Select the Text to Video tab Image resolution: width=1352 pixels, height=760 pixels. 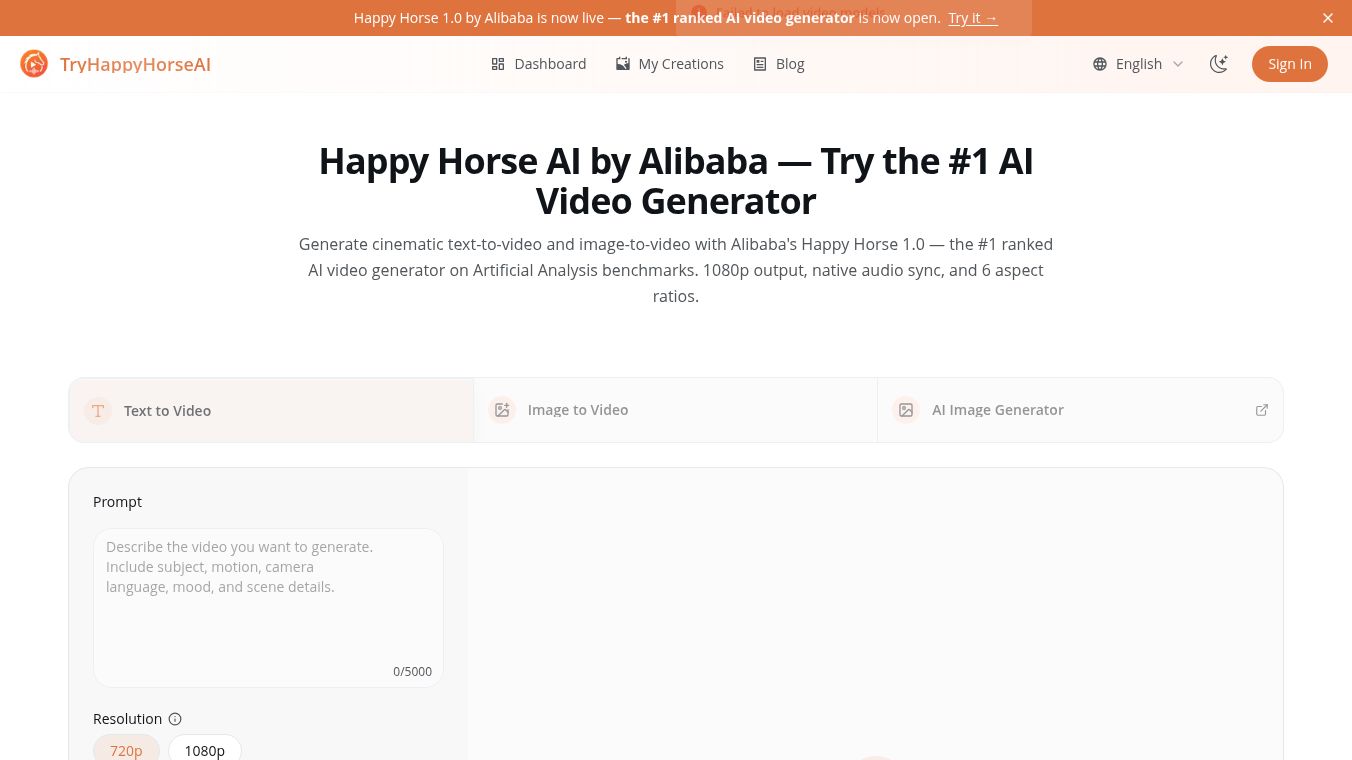(x=271, y=410)
